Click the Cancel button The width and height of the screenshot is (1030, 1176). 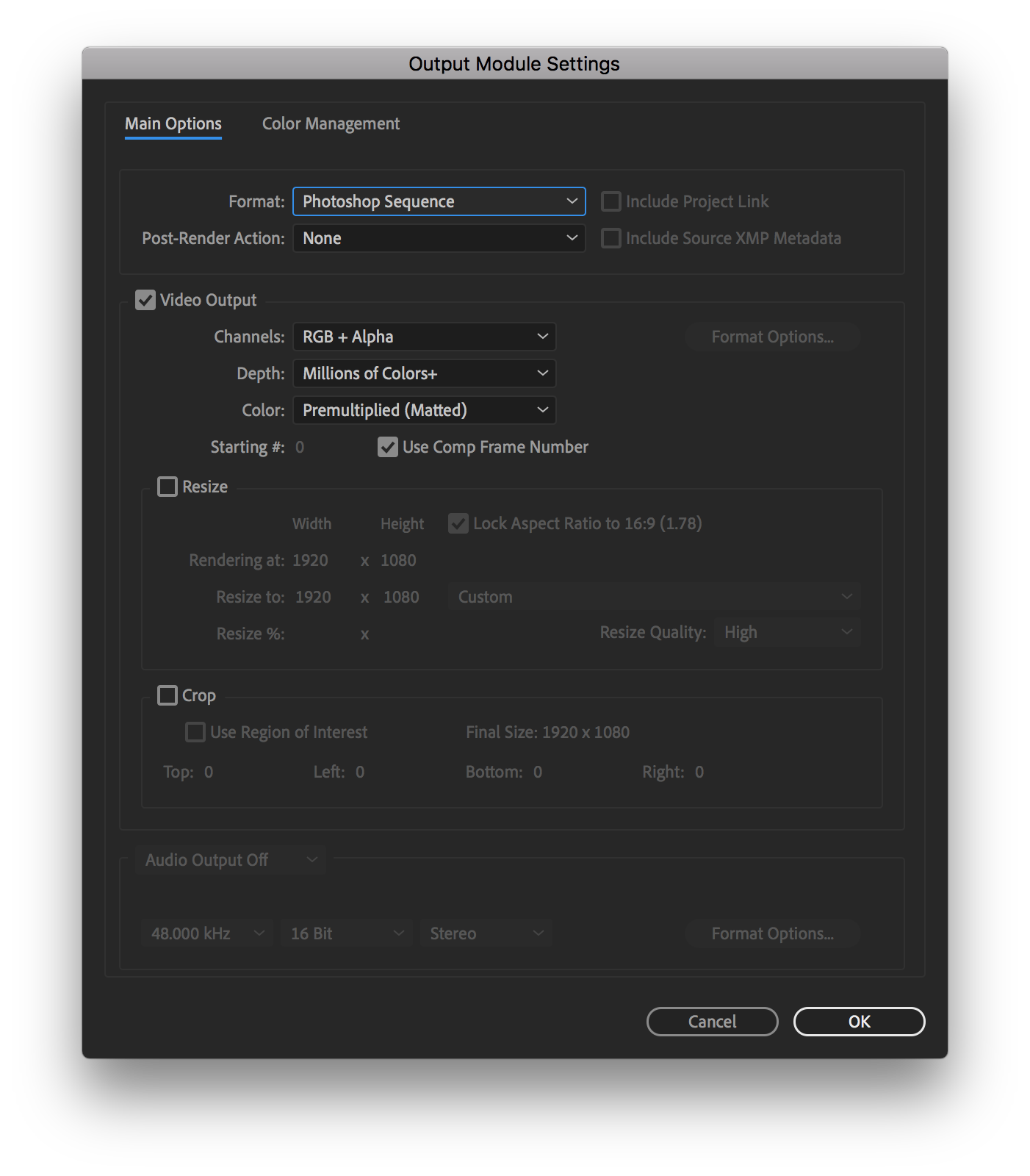pyautogui.click(x=712, y=1022)
